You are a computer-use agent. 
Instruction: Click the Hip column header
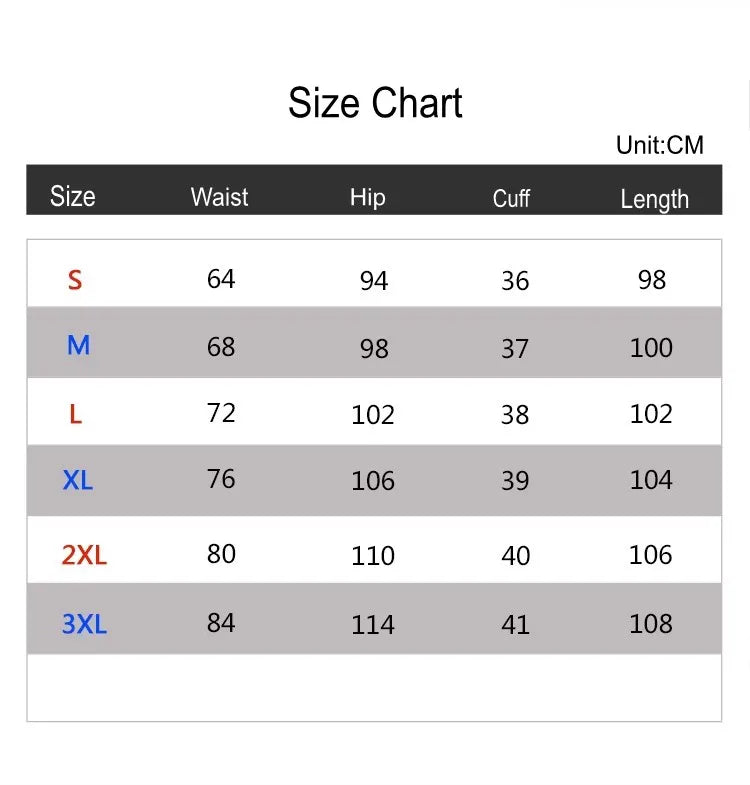pyautogui.click(x=367, y=197)
